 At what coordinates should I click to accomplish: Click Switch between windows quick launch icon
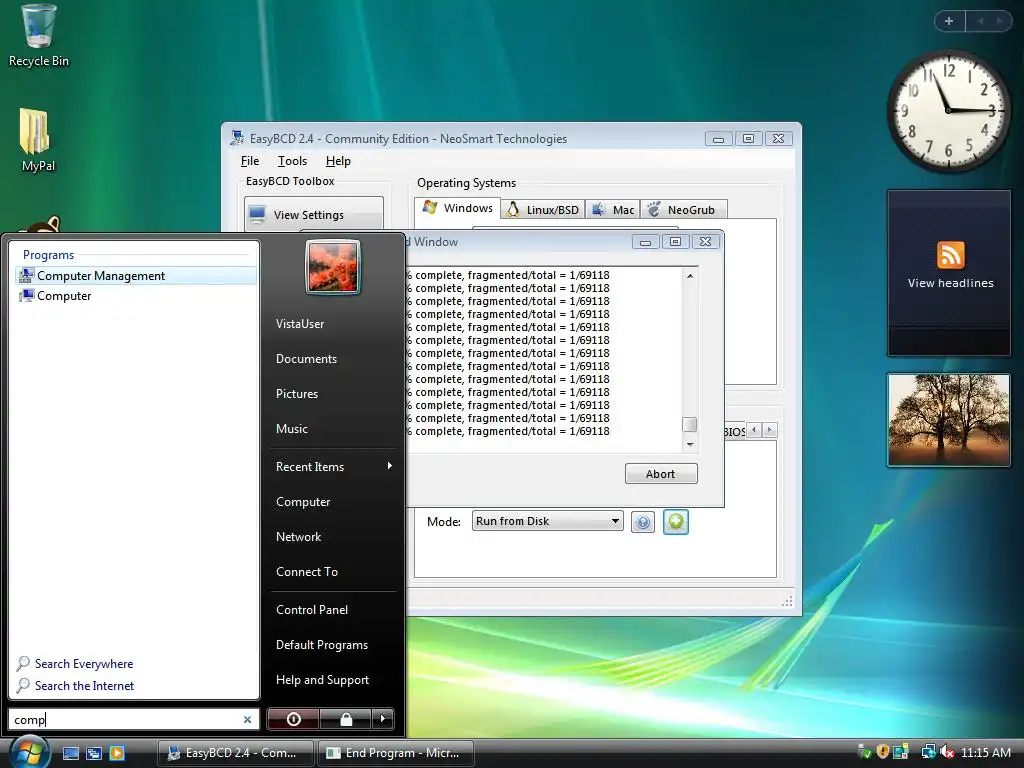coord(94,753)
